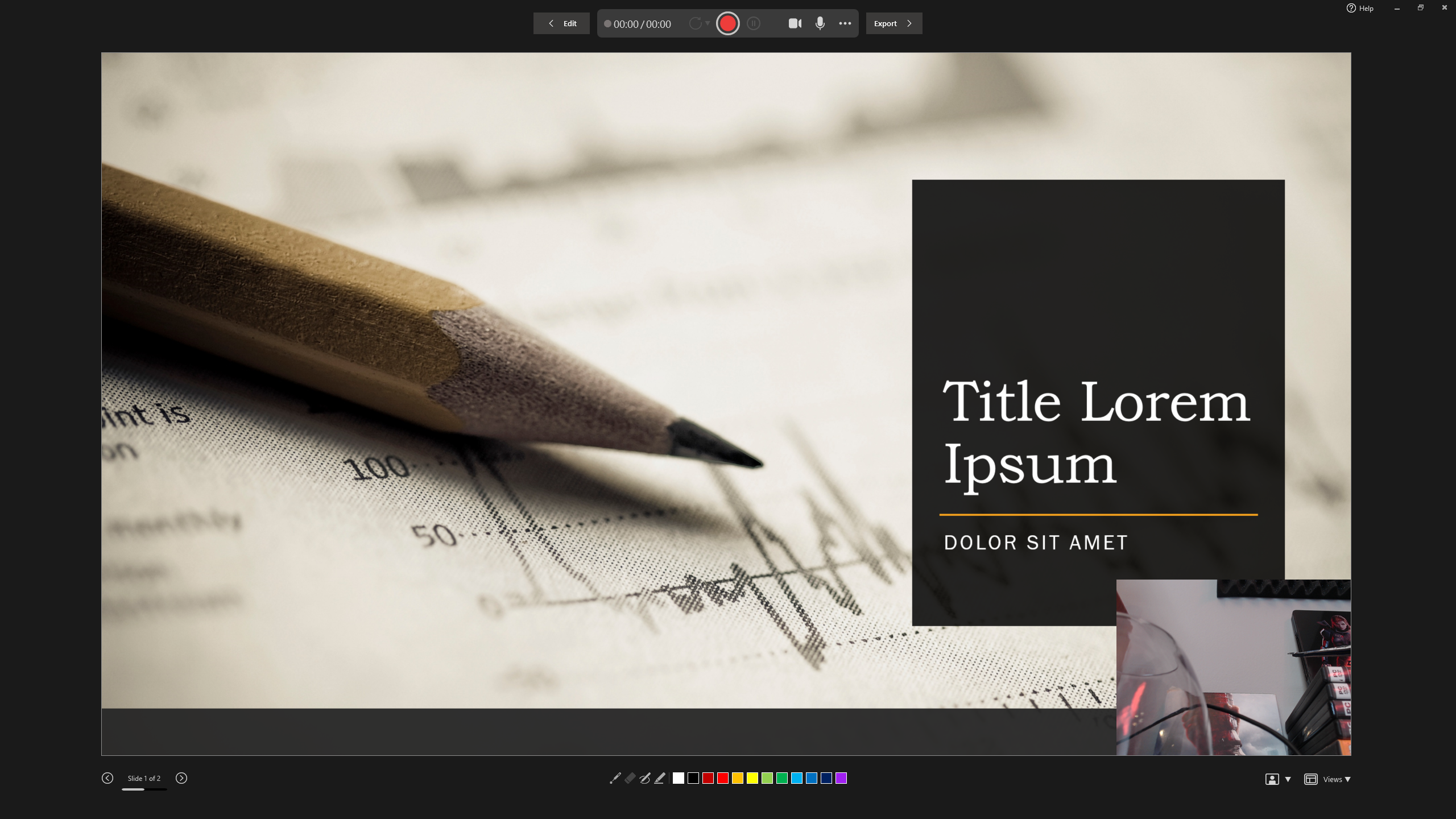The image size is (1456, 819).
Task: Select the laser pointer tool
Action: [615, 779]
